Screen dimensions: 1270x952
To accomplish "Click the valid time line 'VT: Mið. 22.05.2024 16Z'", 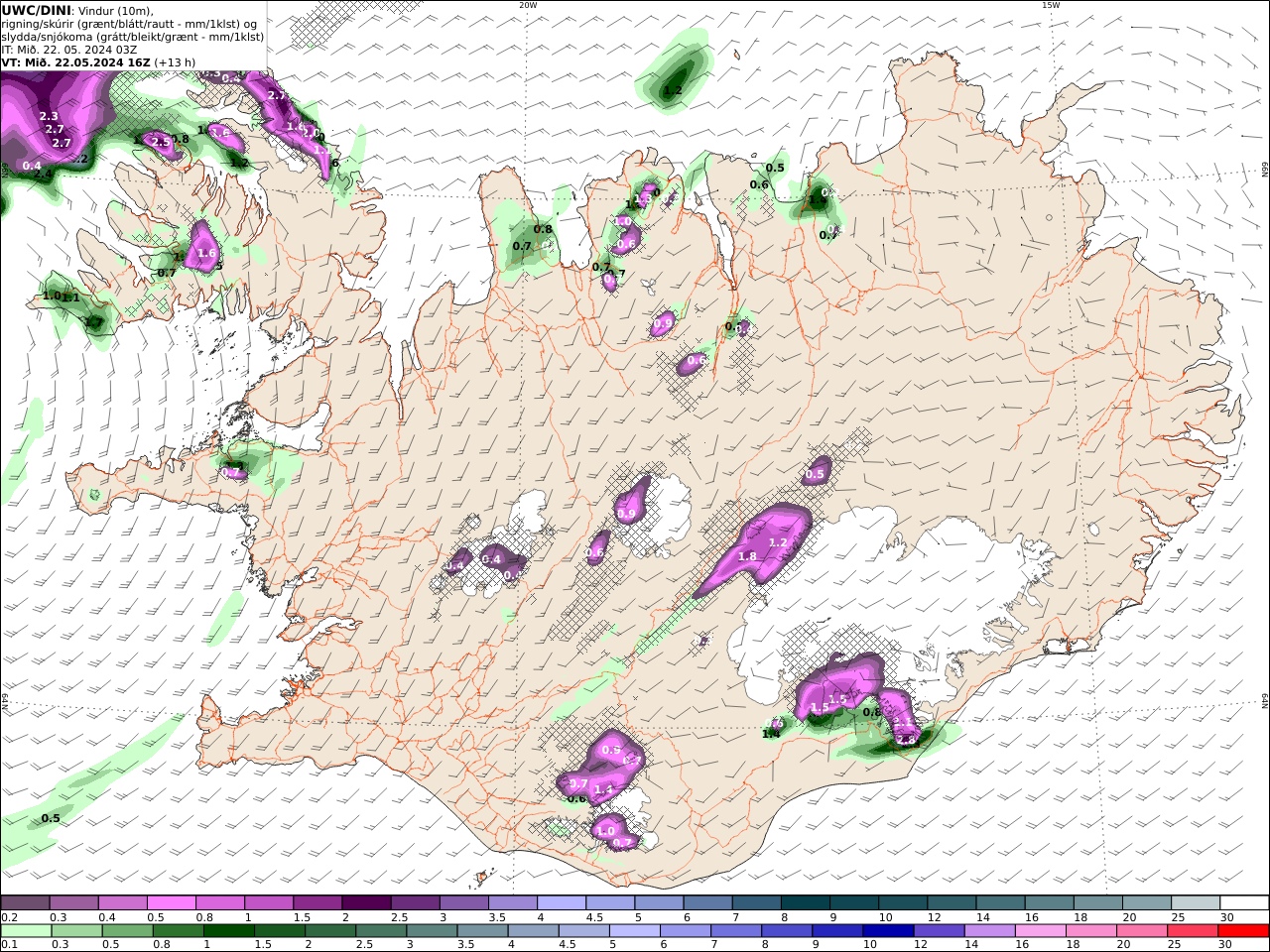I will (x=75, y=62).
